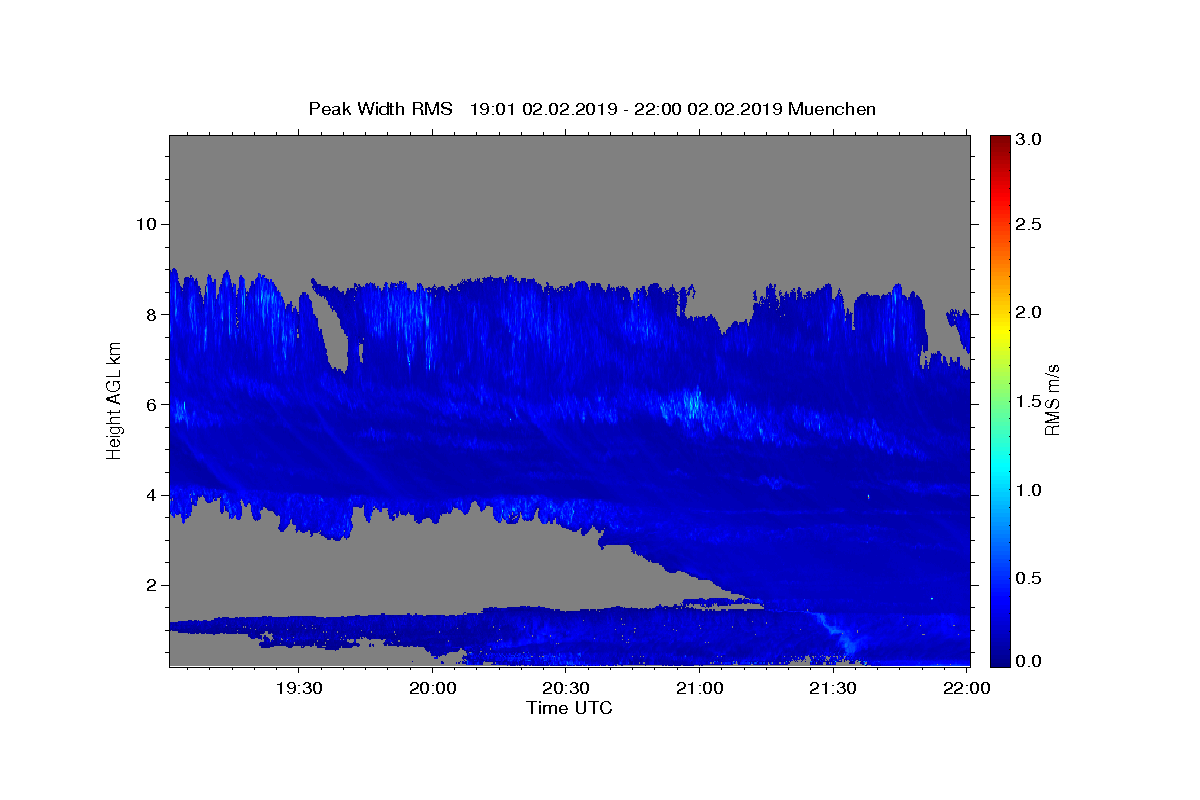Viewport: 1200px width, 800px height.
Task: Click the '19:30' time axis label
Action: click(299, 688)
